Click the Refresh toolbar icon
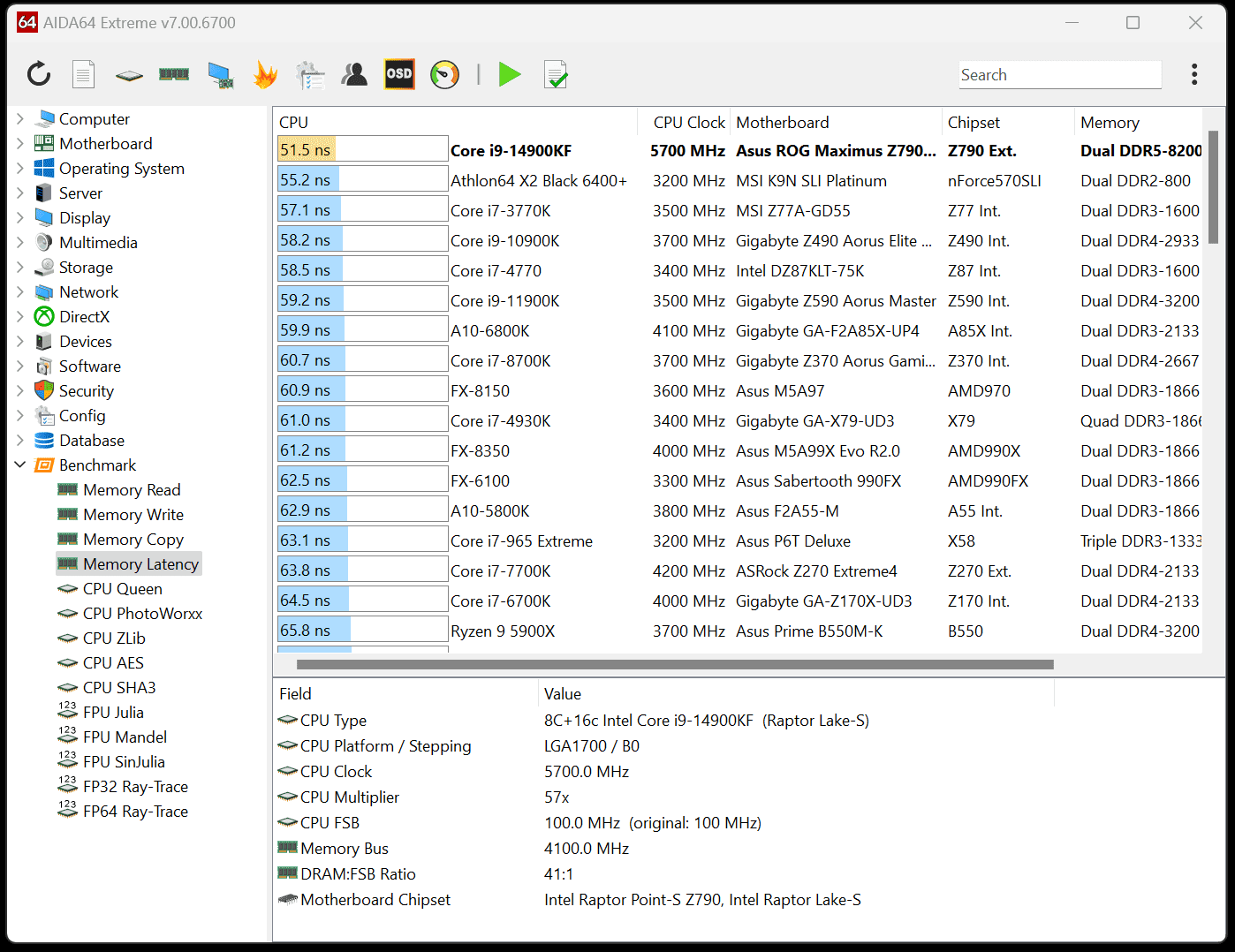This screenshot has width=1235, height=952. pos(39,74)
